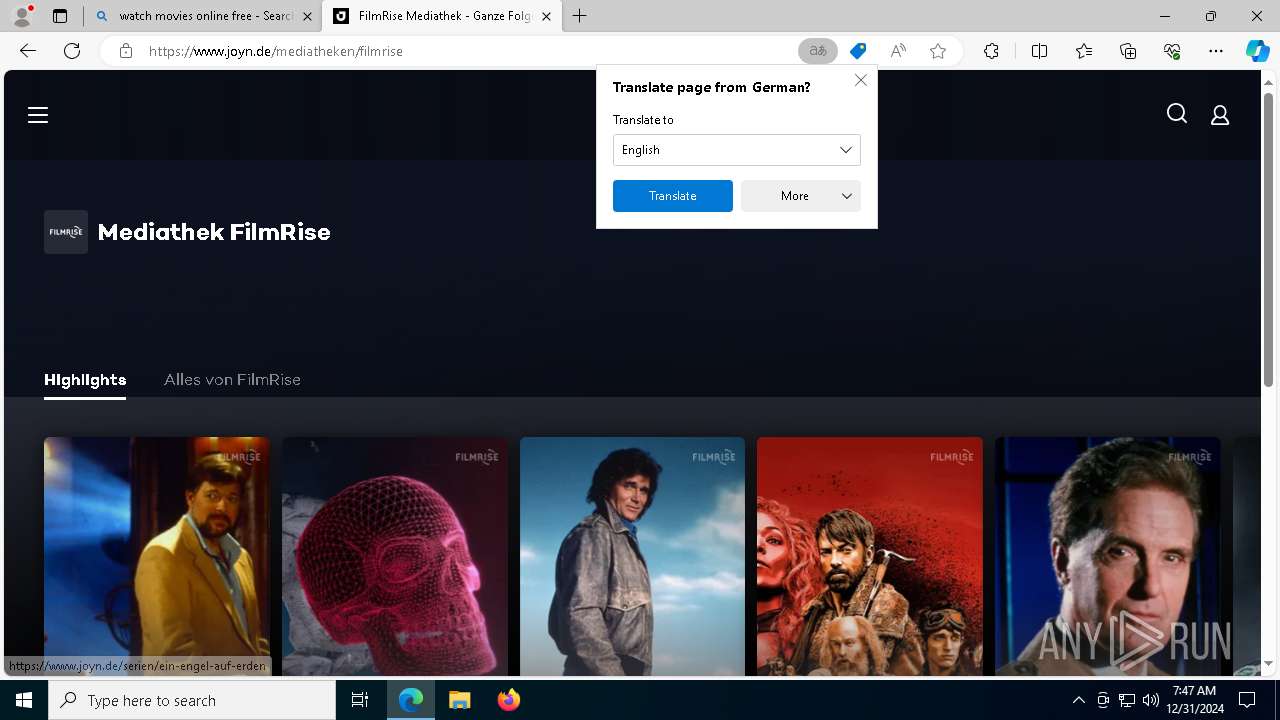Switch to the Highlights tab
This screenshot has height=720, width=1280.
pyautogui.click(x=85, y=380)
